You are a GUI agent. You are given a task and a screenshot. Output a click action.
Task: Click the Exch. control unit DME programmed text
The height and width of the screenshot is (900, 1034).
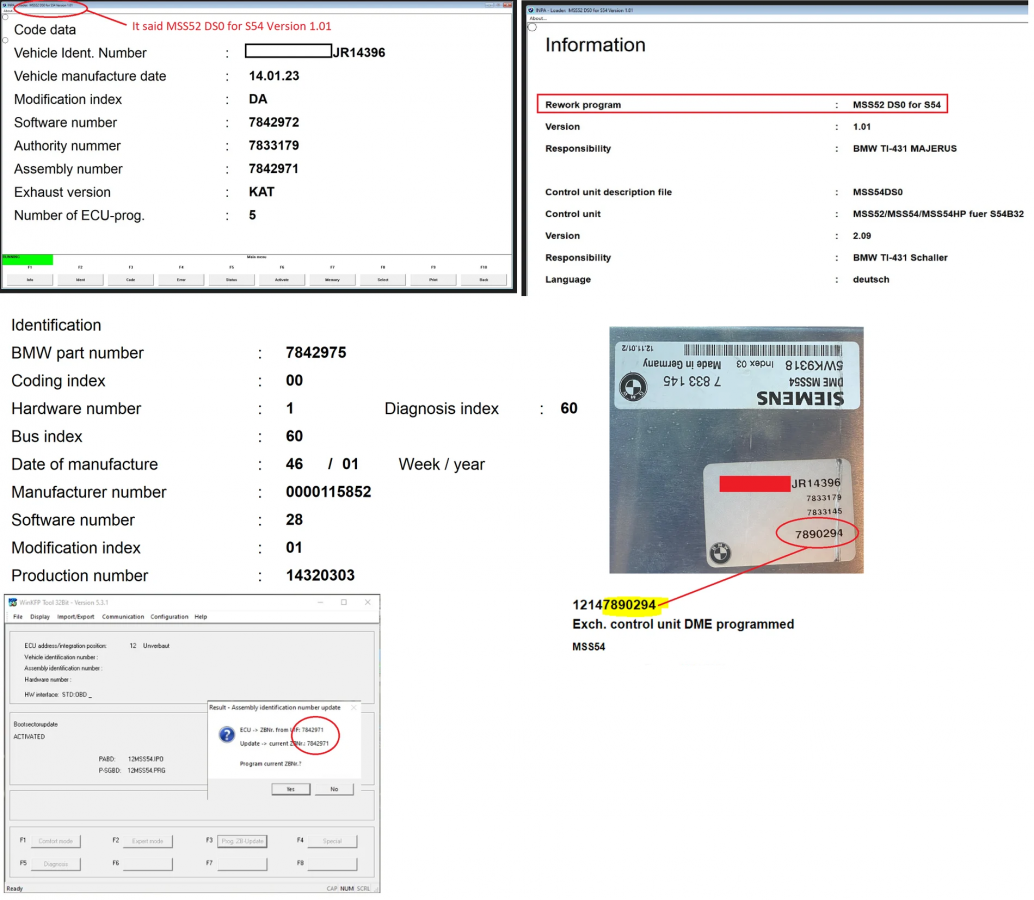click(x=683, y=624)
